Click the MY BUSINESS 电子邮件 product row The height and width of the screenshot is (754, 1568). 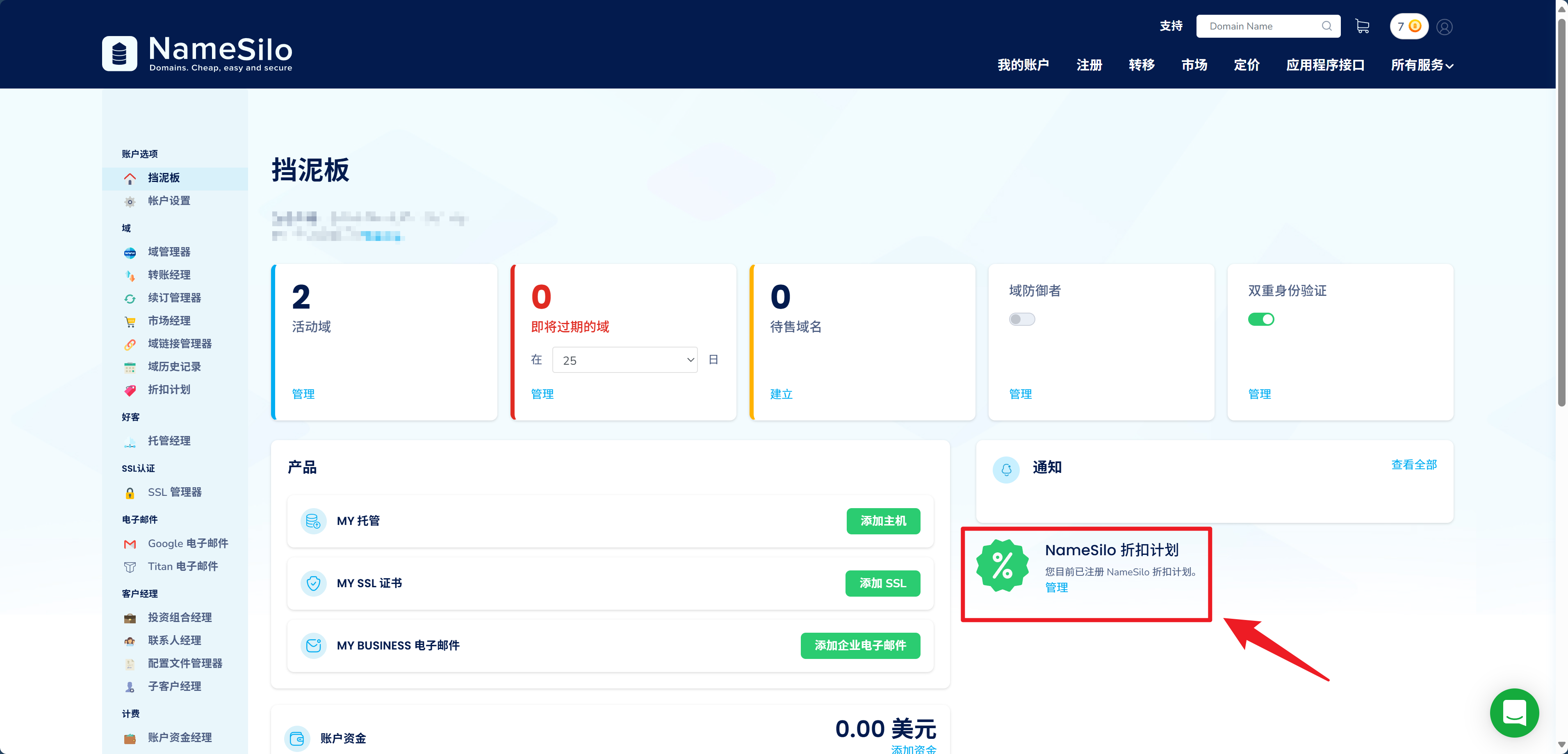point(610,646)
